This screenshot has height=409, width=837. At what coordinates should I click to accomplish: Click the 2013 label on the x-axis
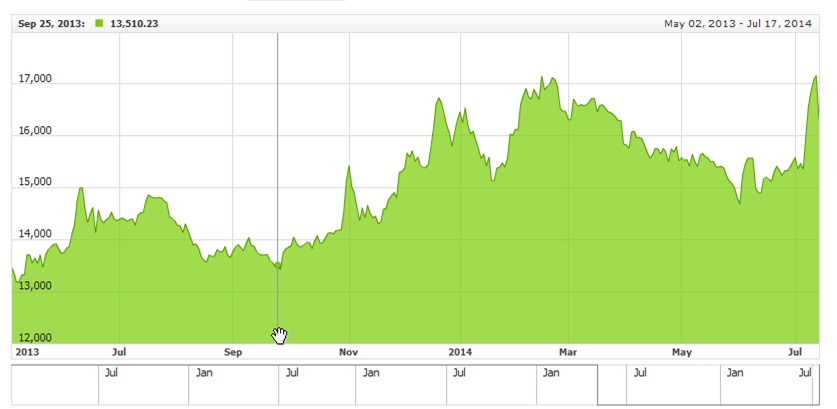click(28, 352)
